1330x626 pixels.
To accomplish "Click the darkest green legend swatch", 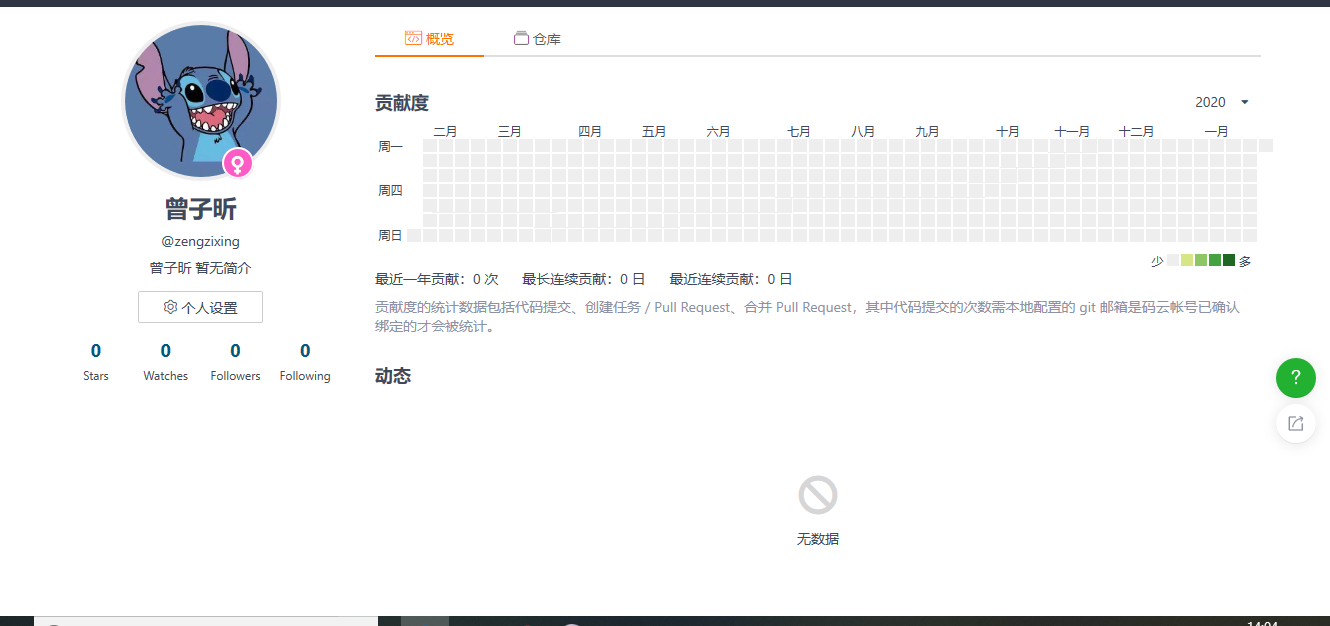I will coord(1229,261).
